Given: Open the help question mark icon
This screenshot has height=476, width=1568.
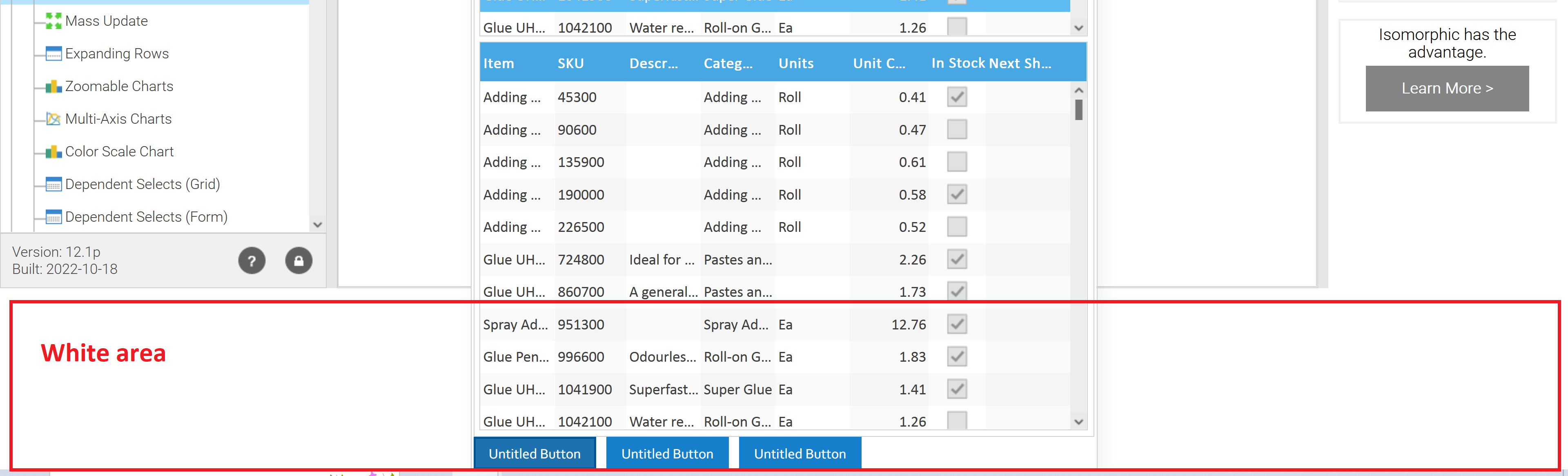Looking at the screenshot, I should pos(252,260).
